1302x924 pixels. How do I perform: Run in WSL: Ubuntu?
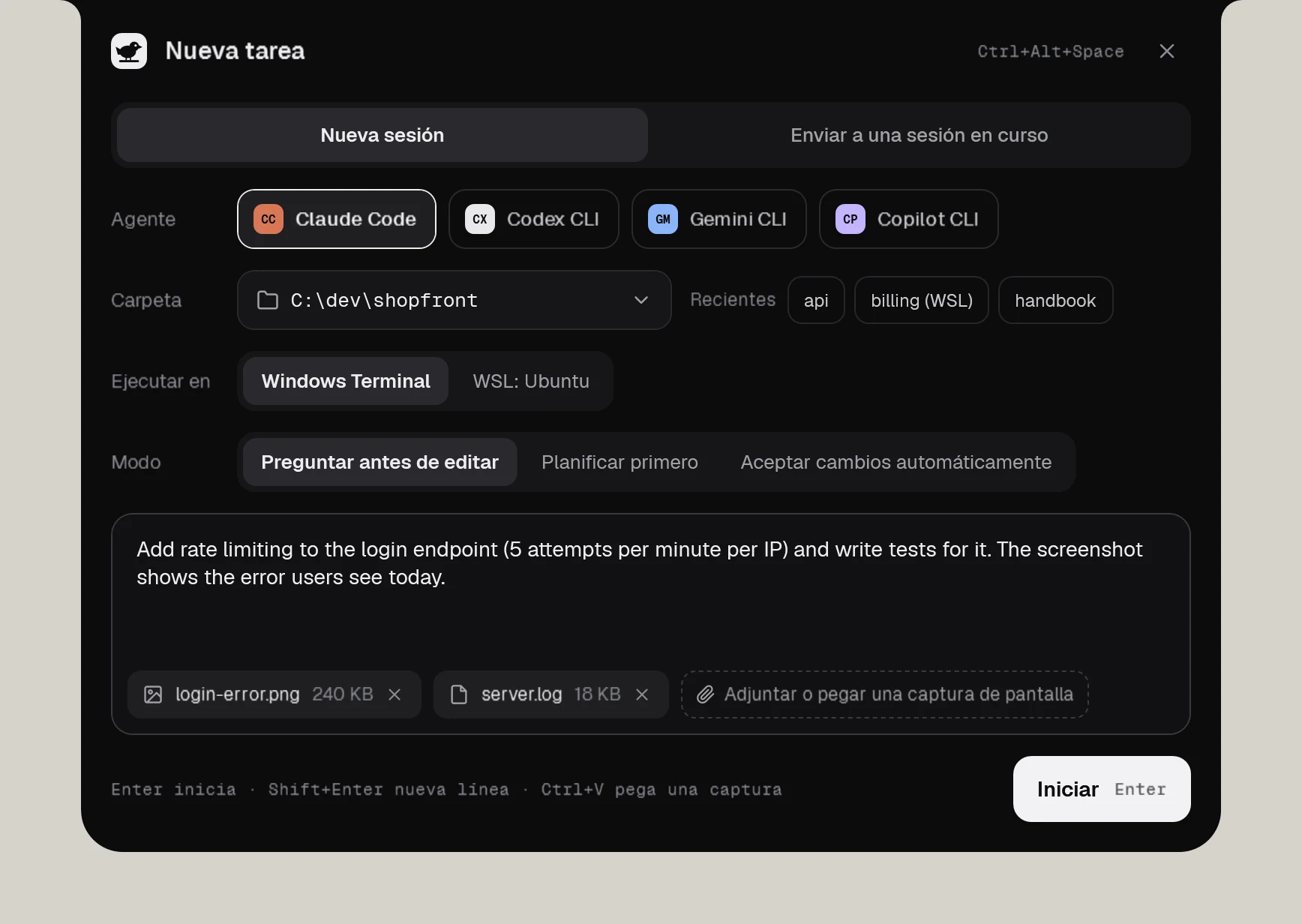(531, 381)
